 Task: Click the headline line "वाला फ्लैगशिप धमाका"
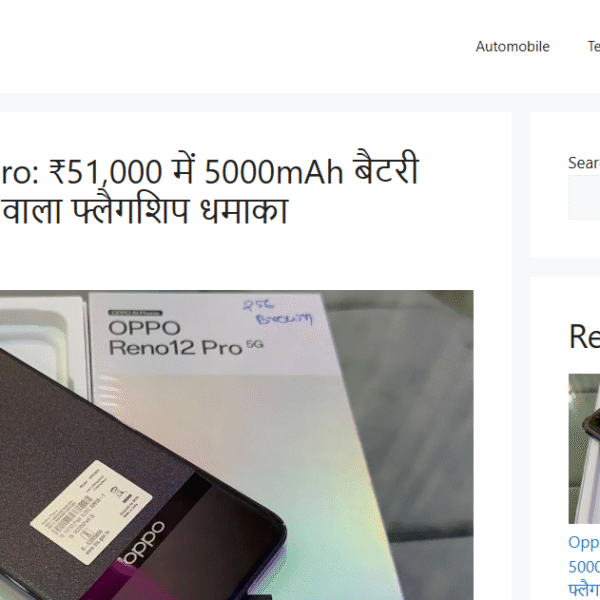pos(144,211)
